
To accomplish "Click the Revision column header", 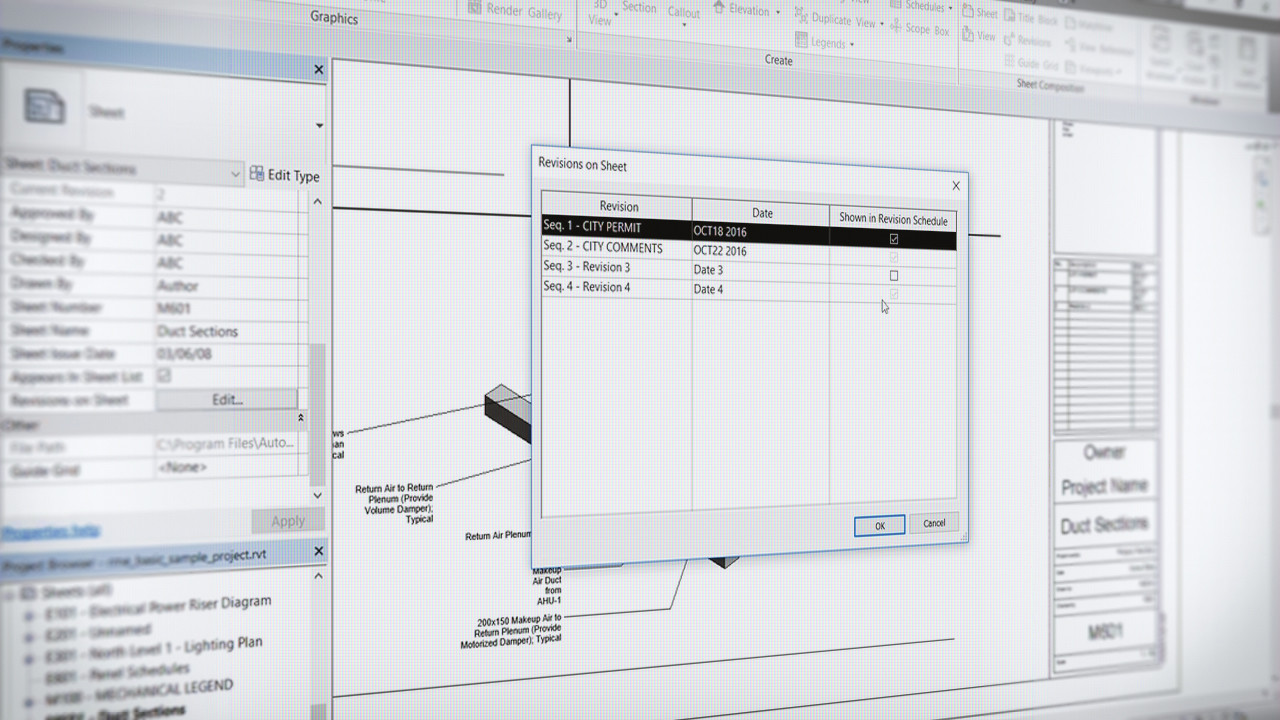I will pyautogui.click(x=618, y=206).
